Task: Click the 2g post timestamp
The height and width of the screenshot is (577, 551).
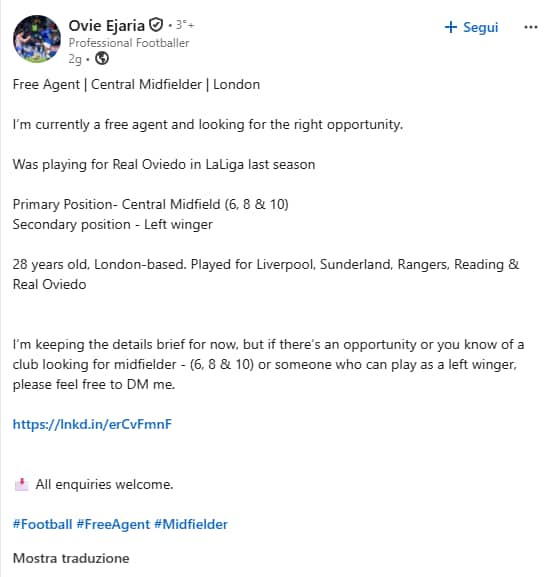Action: point(75,59)
